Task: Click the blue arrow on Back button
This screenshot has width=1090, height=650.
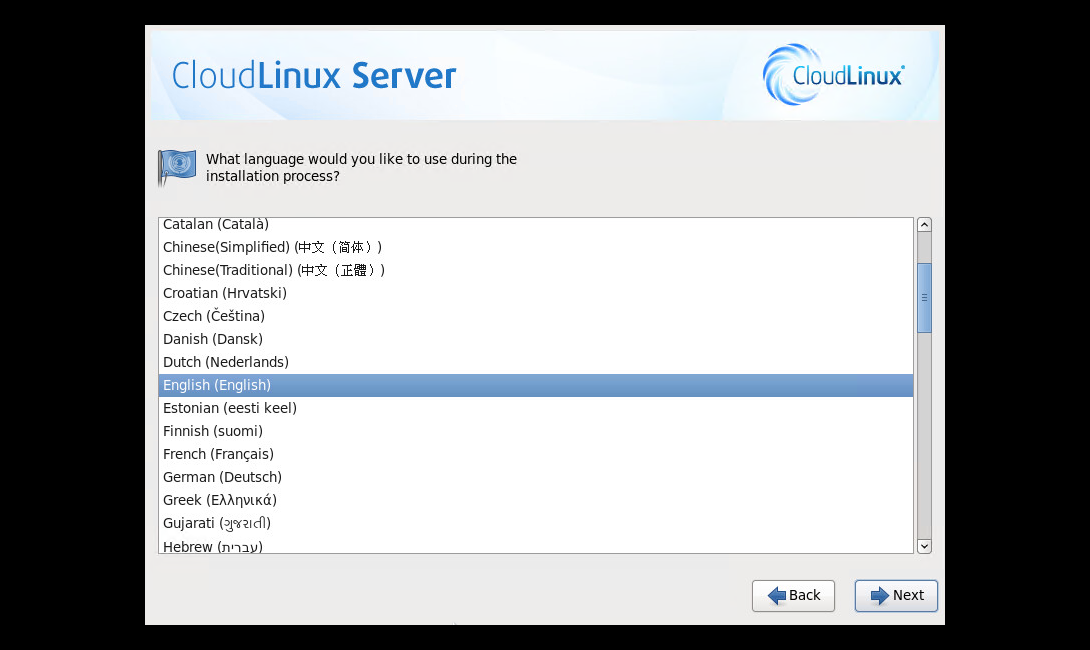Action: [x=776, y=596]
